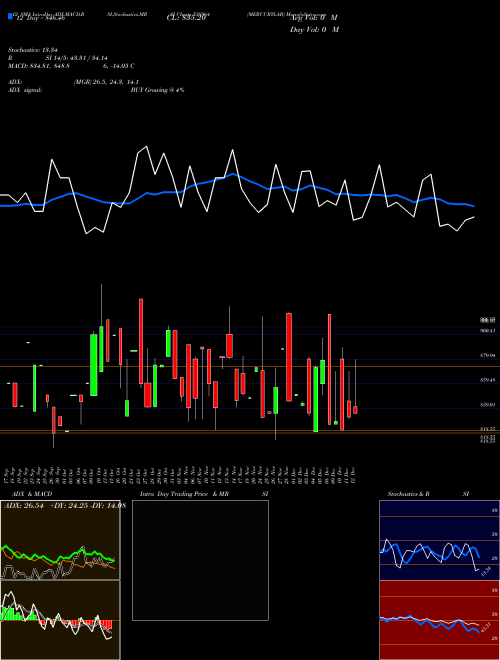The width and height of the screenshot is (500, 660).
Task: Open the blue Stochastics chart panel
Action: pos(439,540)
